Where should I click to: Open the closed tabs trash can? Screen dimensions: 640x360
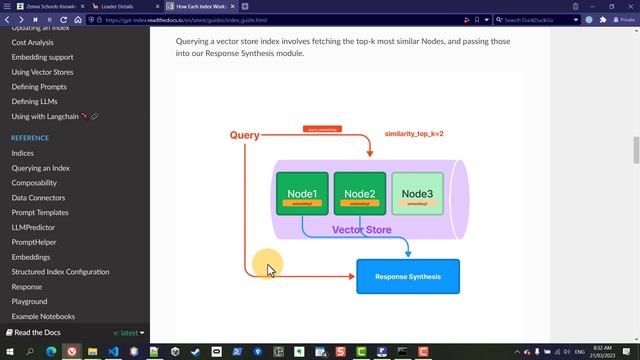pos(575,7)
